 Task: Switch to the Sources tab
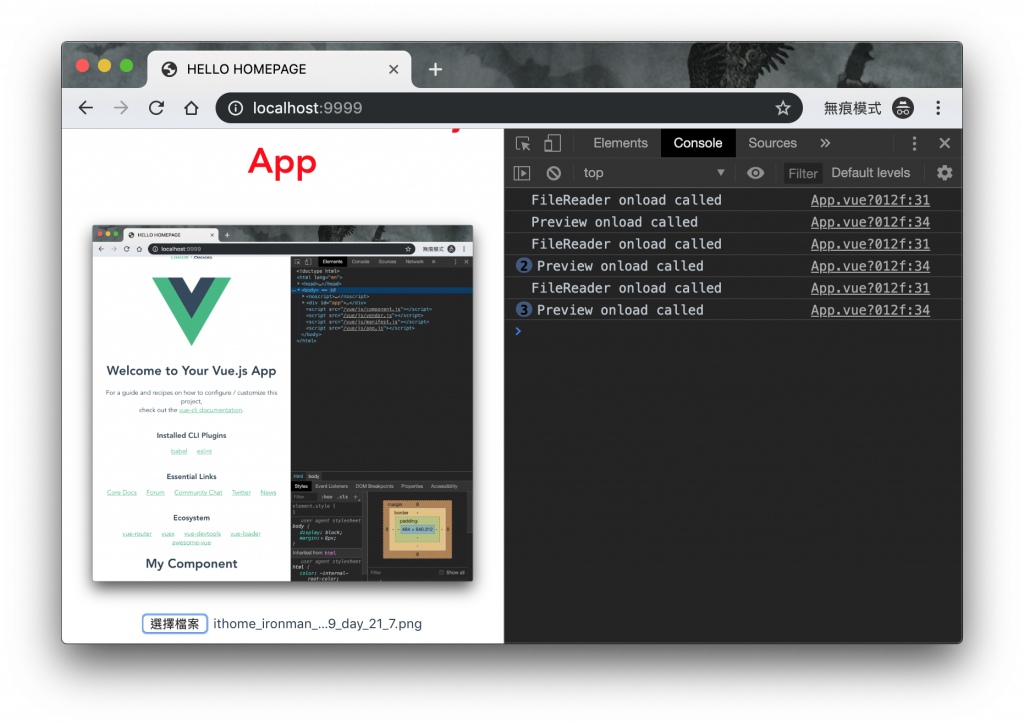pos(772,143)
